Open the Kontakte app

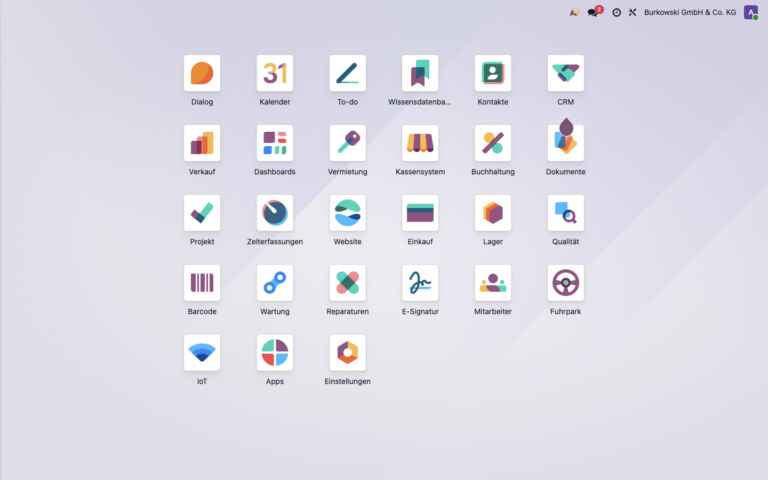(x=493, y=73)
